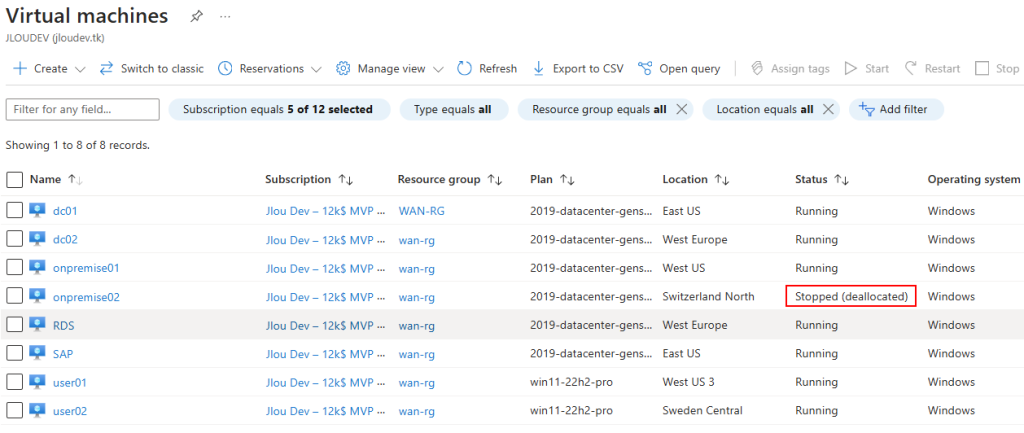Click the Switzerland North location cell
Viewport: 1024px width, 433px height.
point(708,297)
